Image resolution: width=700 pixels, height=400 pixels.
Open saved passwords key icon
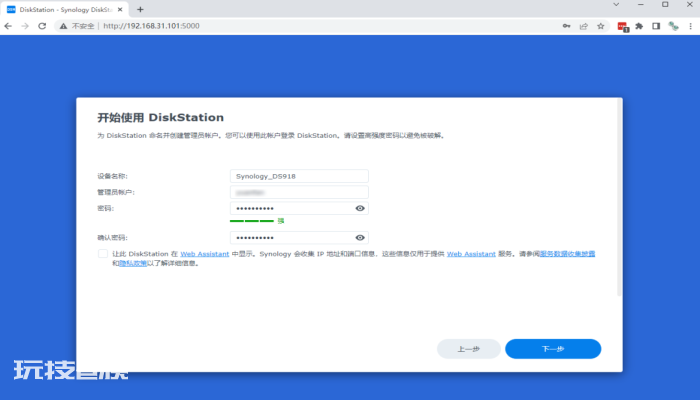pos(566,26)
